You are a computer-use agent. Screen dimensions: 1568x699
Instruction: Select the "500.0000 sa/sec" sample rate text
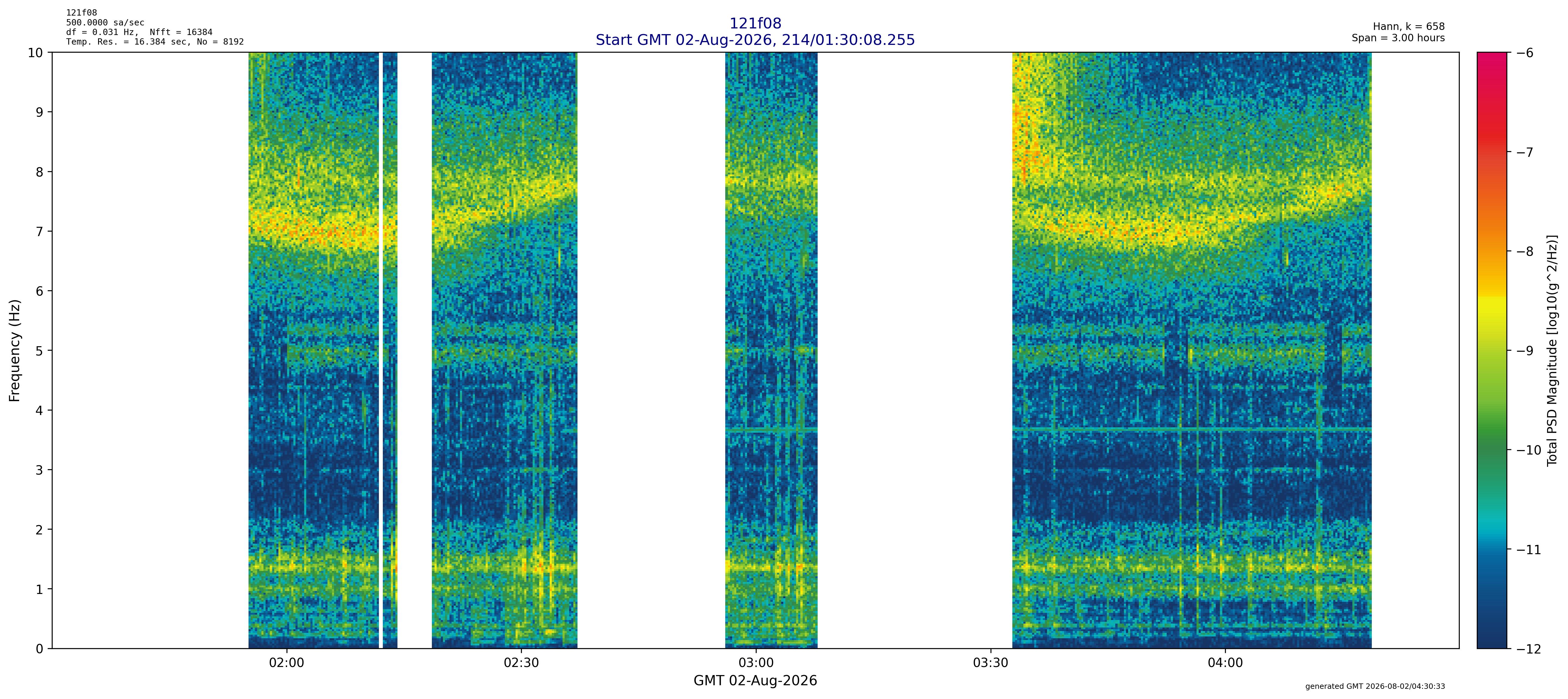[x=105, y=22]
